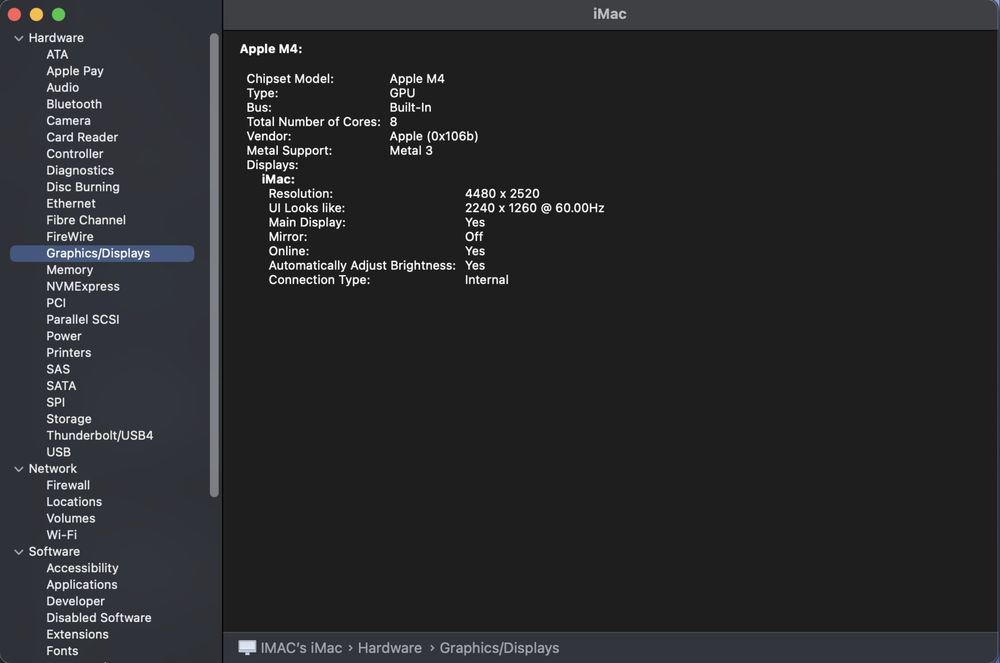Select ATA in the sidebar
1000x663 pixels.
[57, 55]
